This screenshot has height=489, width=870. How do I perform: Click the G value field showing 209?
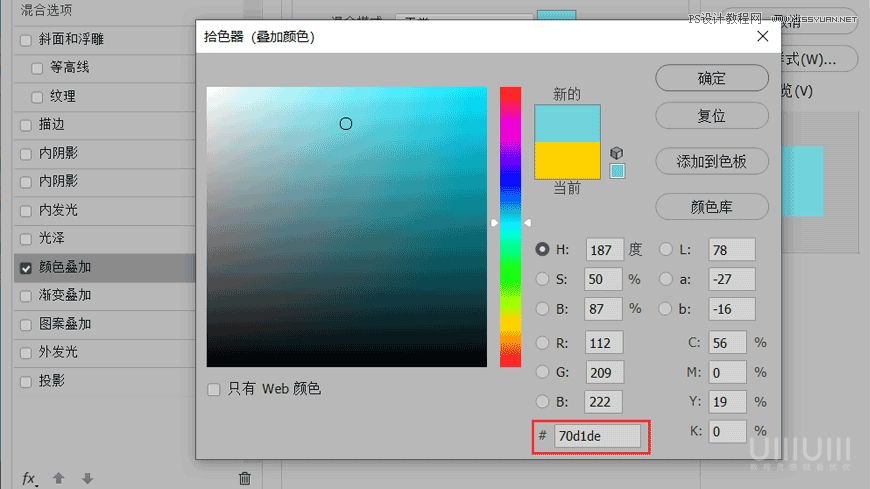pyautogui.click(x=604, y=372)
